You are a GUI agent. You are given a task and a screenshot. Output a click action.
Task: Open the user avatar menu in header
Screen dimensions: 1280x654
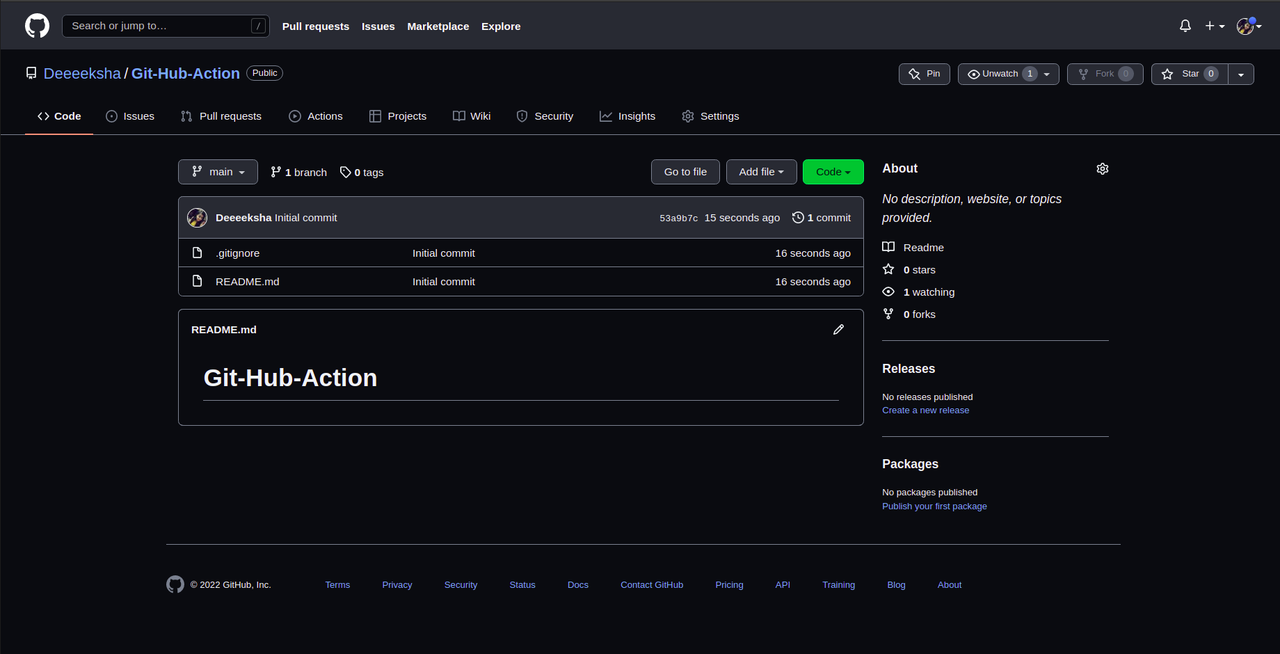(1249, 26)
